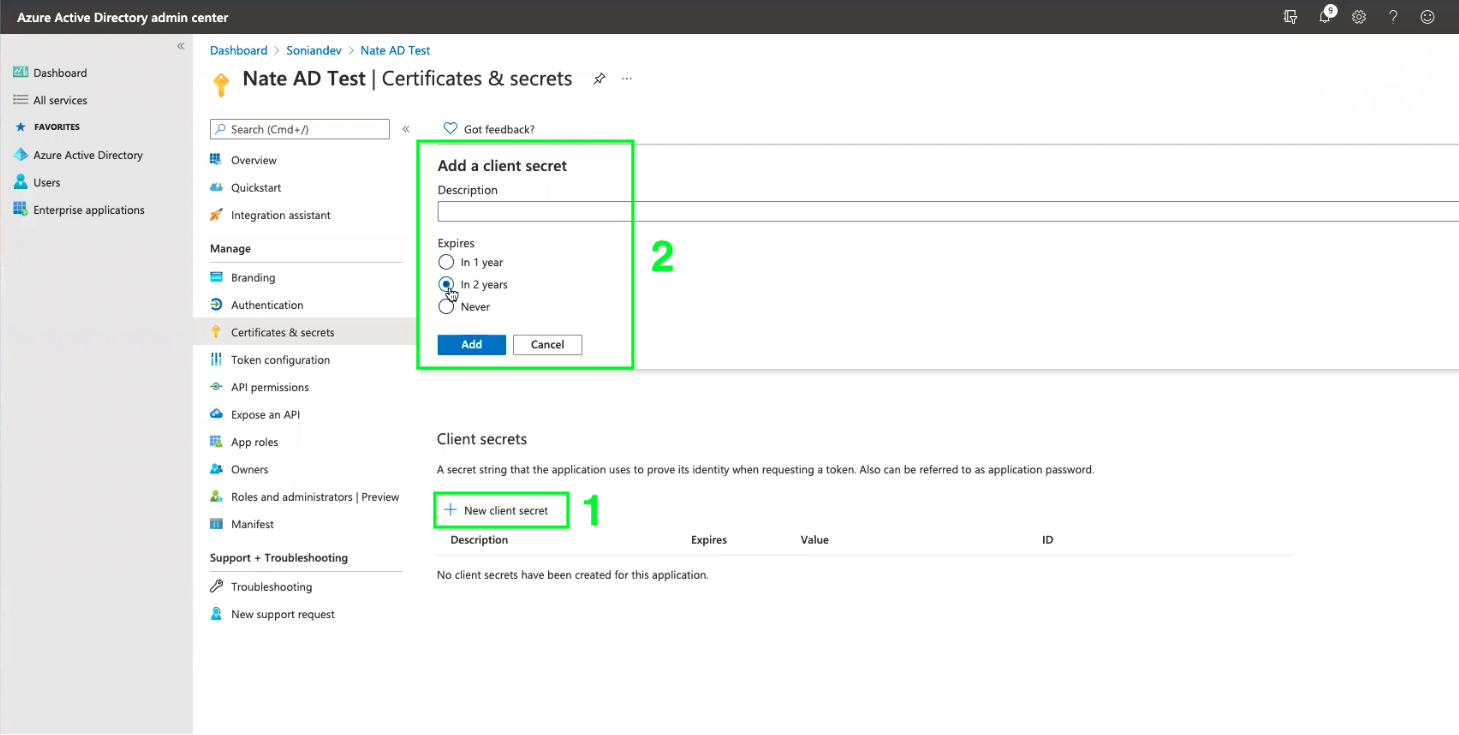Click the Search (Cmd+/) box
Screen dimensions: 1459x735
point(300,129)
